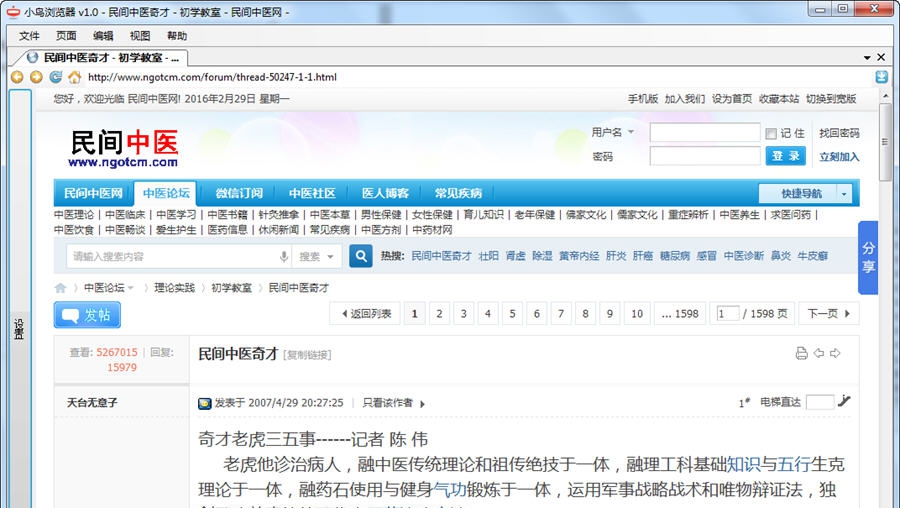Click the download arrow icon beside address bar

point(882,77)
